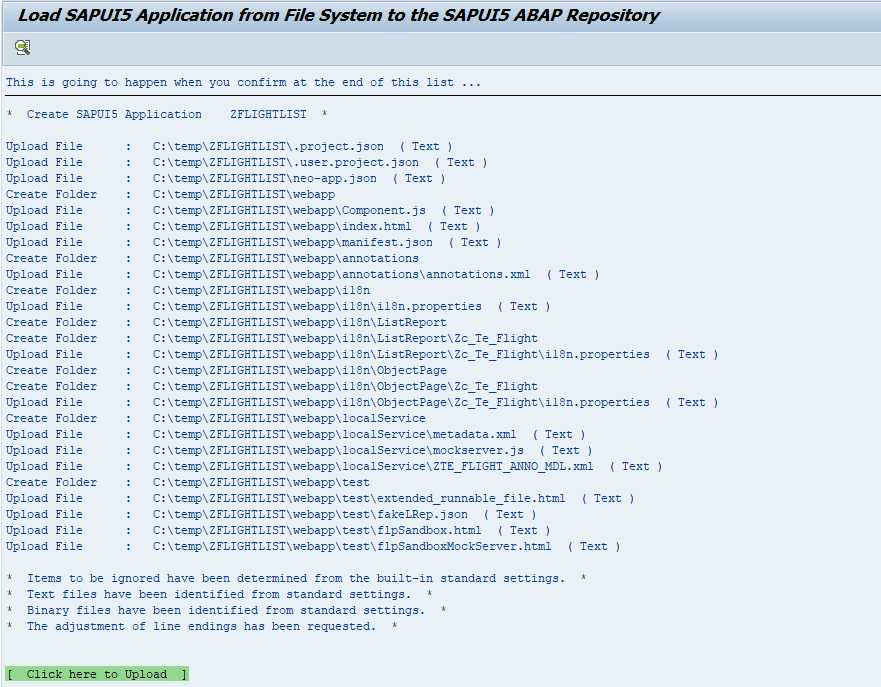This screenshot has height=687, width=881.
Task: Select the Create Folder line ending in i18n\ObjectPage
Action: click(226, 371)
